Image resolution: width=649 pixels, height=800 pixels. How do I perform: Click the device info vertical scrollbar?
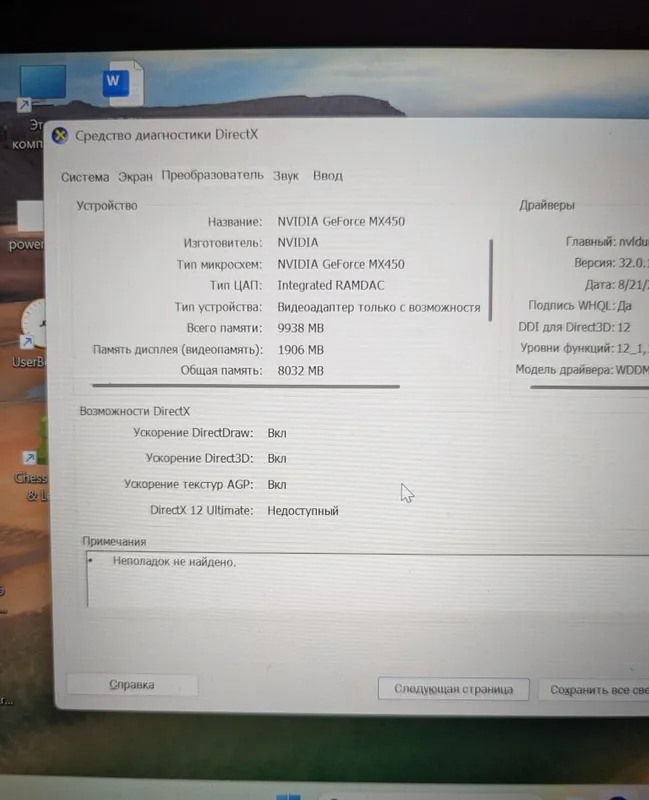(491, 280)
